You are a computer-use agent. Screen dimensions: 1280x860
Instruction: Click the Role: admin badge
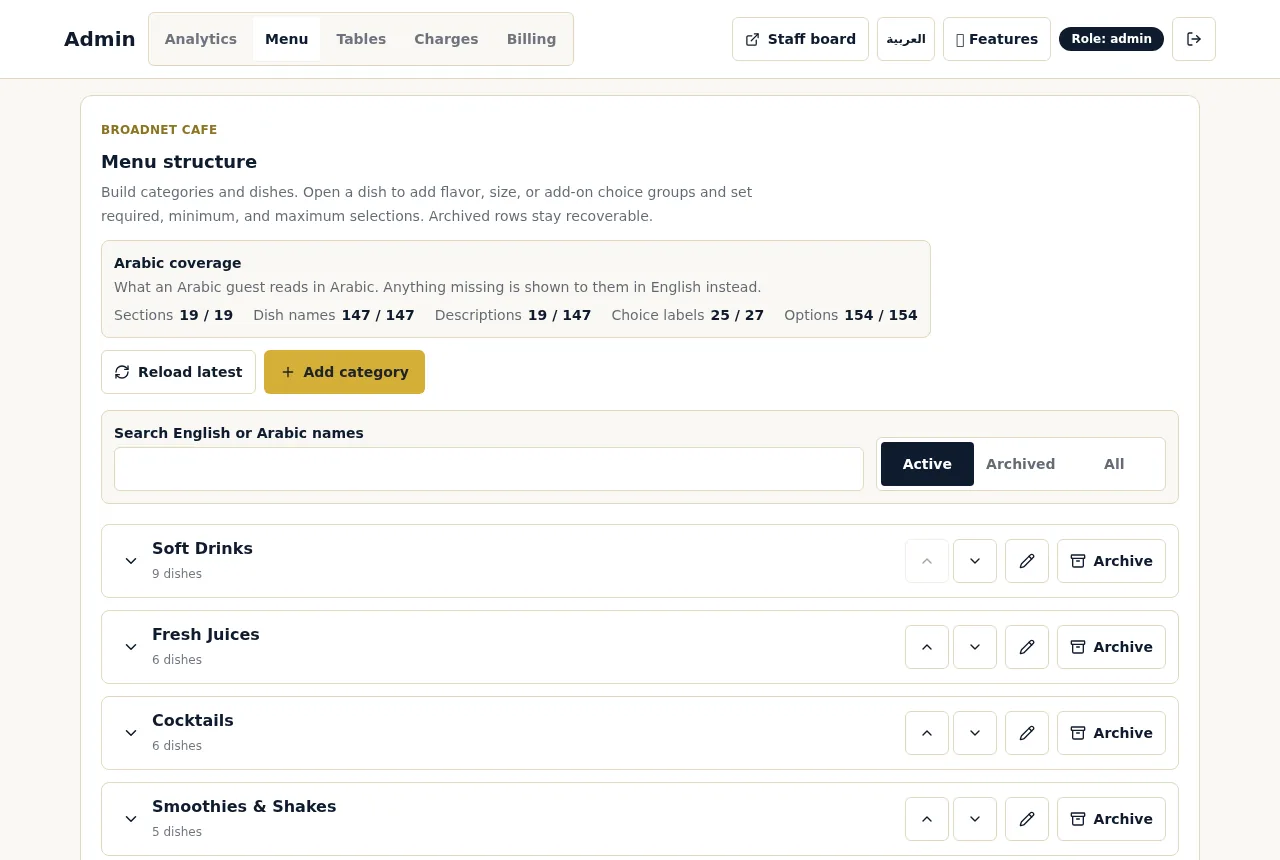pos(1111,39)
